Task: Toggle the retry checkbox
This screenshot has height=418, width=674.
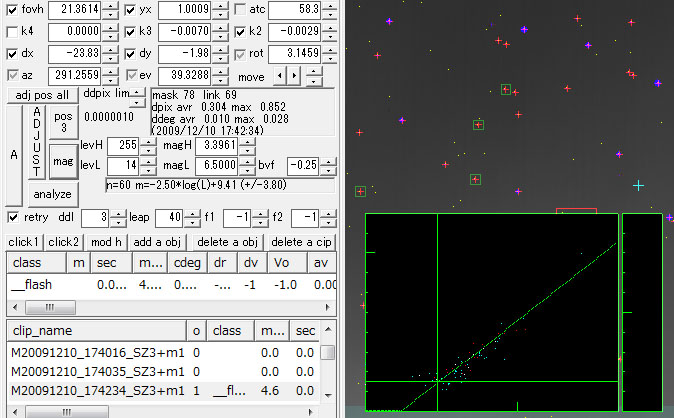Action: (12, 217)
